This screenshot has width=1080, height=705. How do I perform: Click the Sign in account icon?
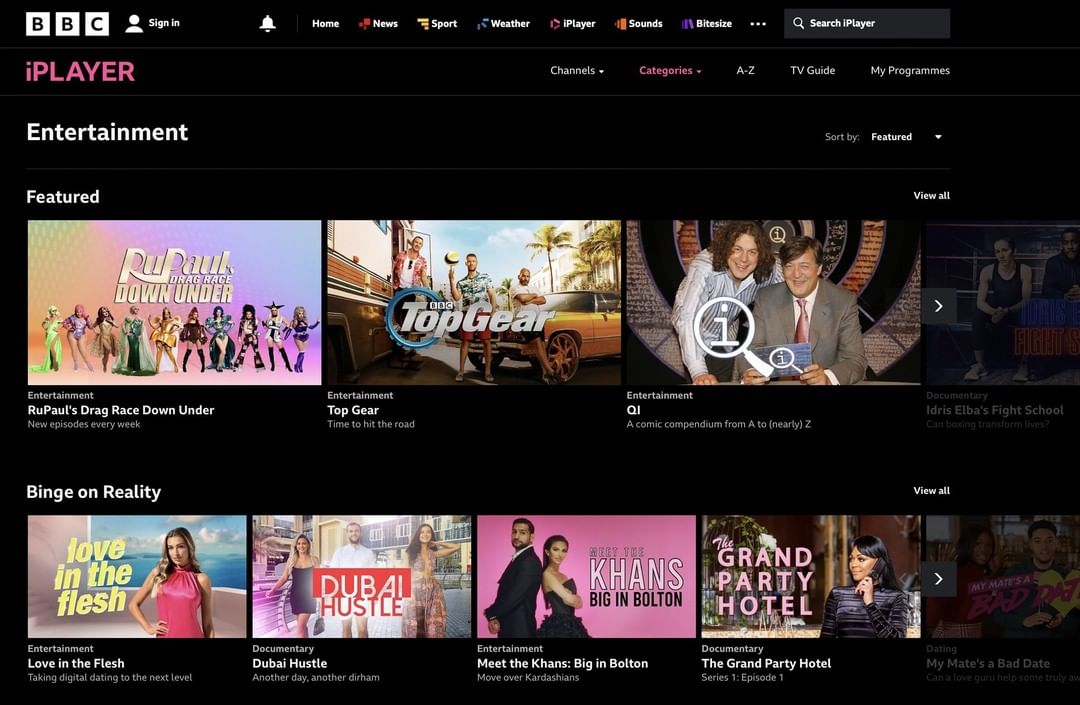click(134, 24)
